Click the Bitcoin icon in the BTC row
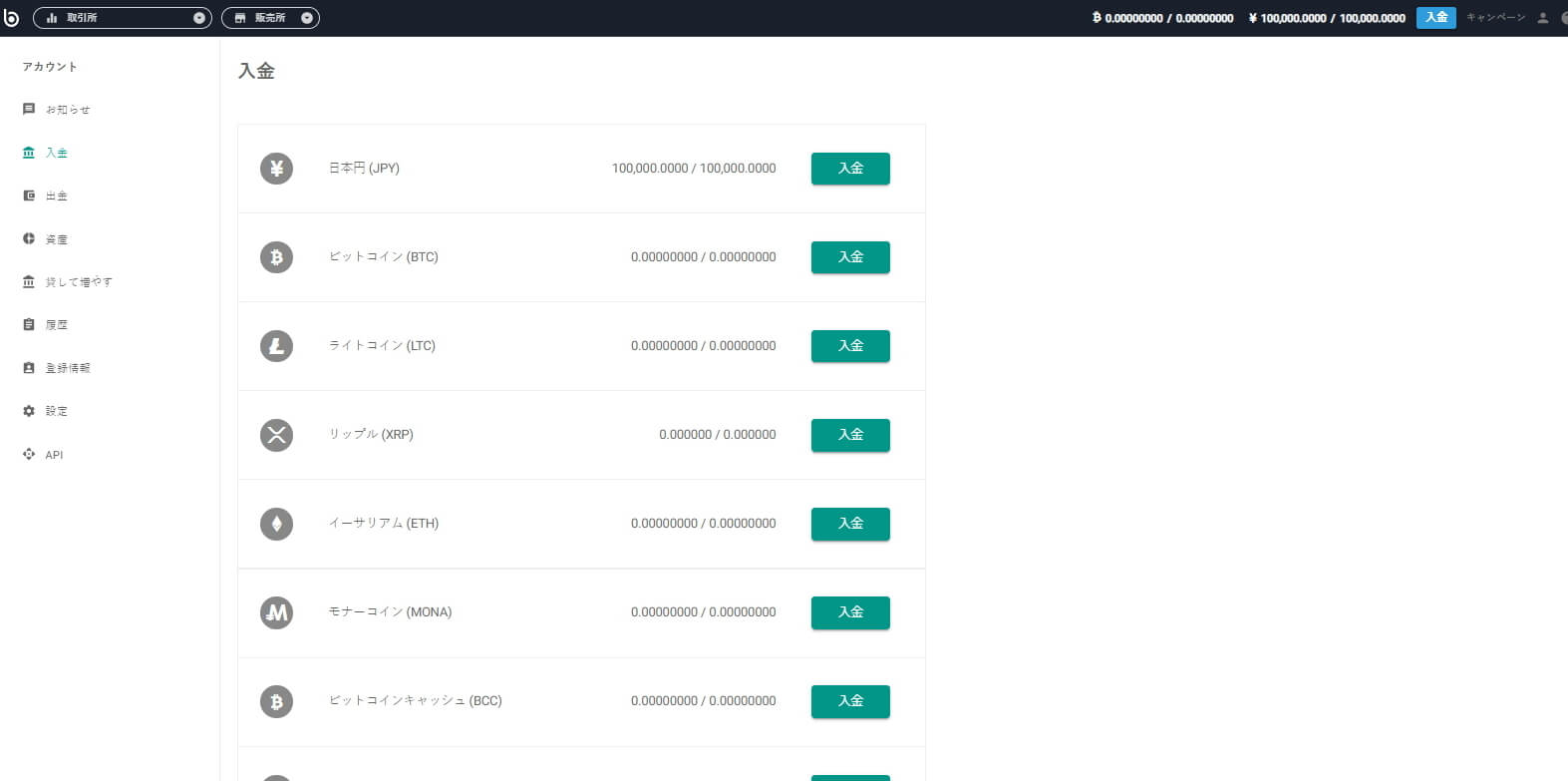The height and width of the screenshot is (781, 1568). point(277,257)
